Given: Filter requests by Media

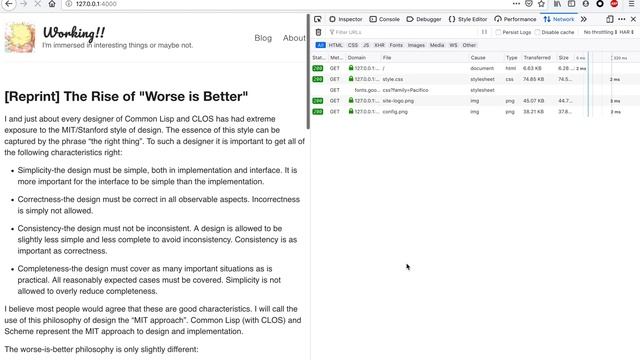Looking at the screenshot, I should click(x=437, y=45).
